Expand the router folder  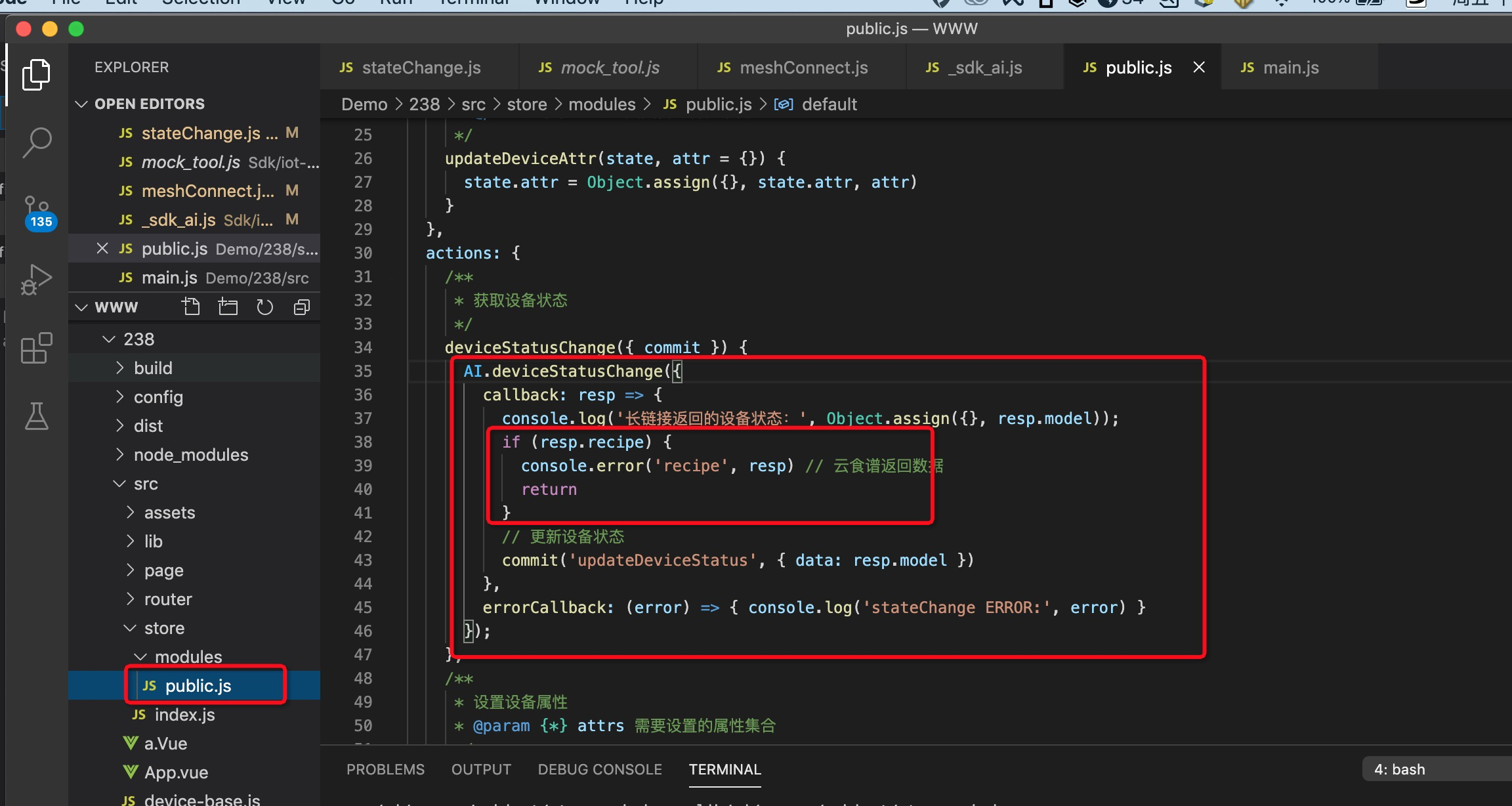click(130, 599)
